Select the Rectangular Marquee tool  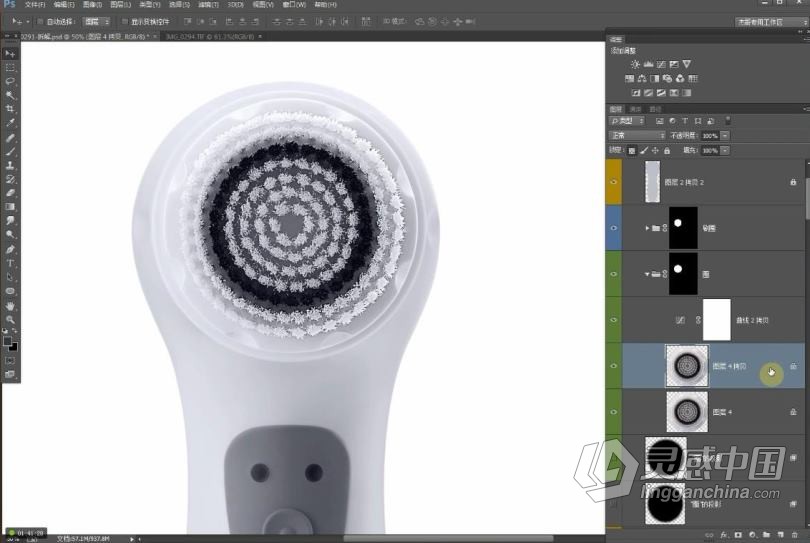click(10, 68)
